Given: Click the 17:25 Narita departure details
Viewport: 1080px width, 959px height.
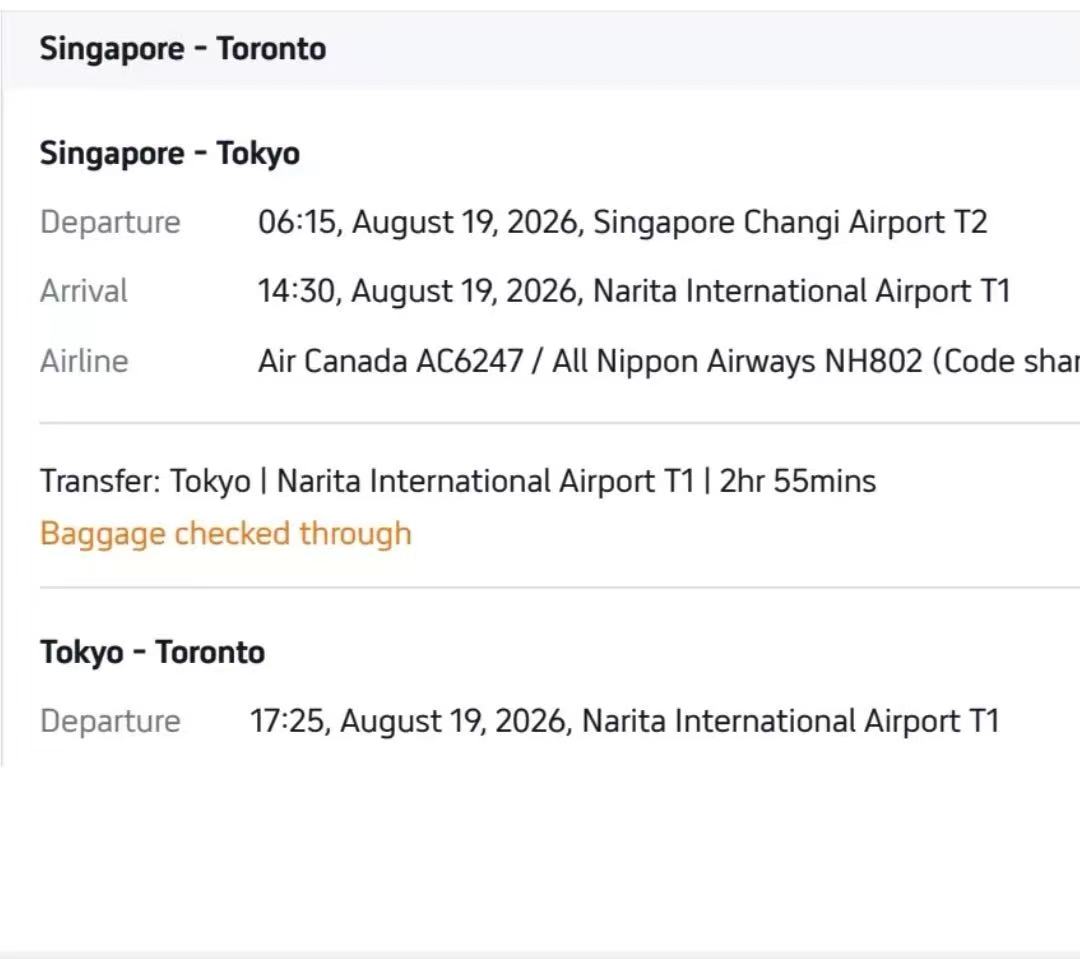Looking at the screenshot, I should click(x=624, y=721).
